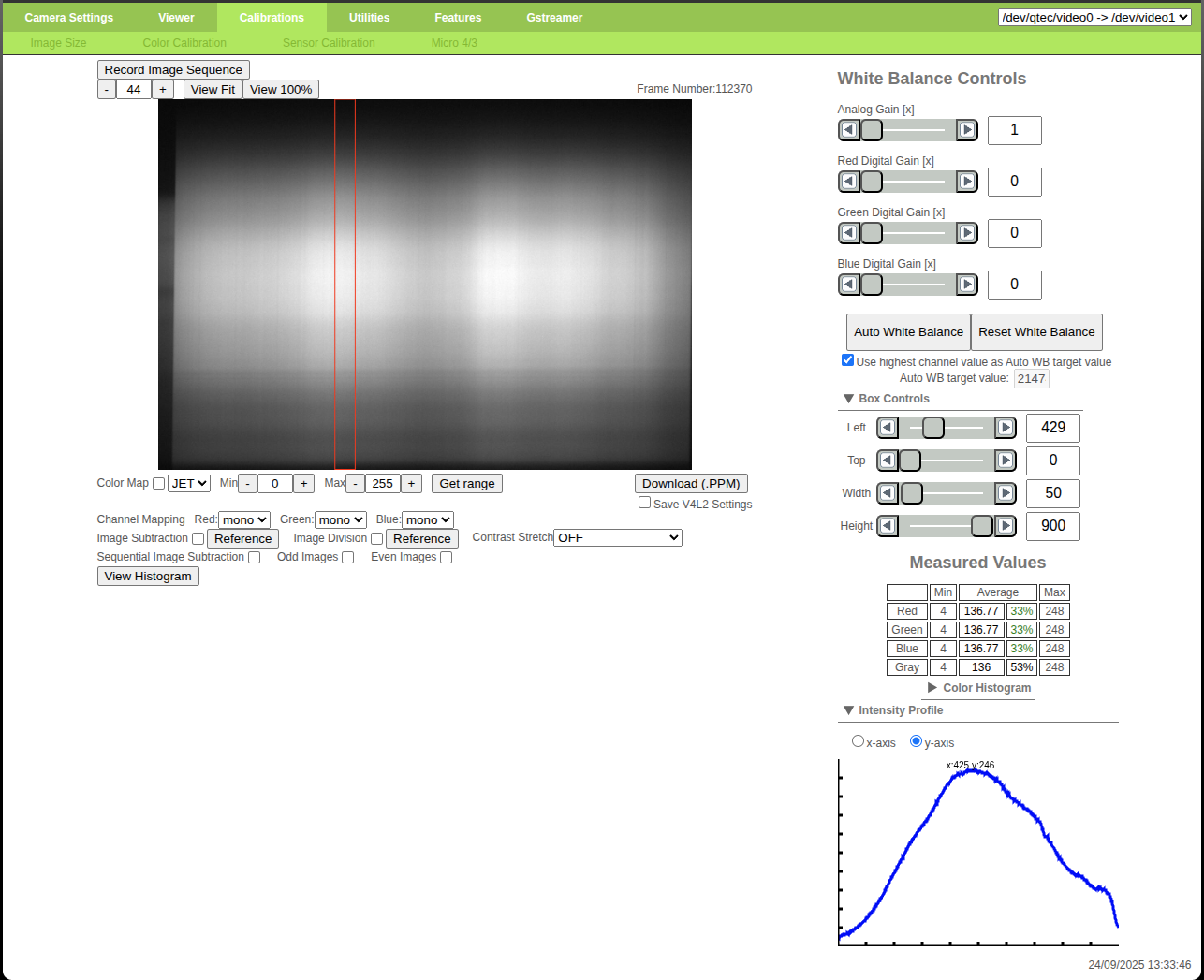
Task: Click the Analog Gain value field
Action: [1014, 130]
